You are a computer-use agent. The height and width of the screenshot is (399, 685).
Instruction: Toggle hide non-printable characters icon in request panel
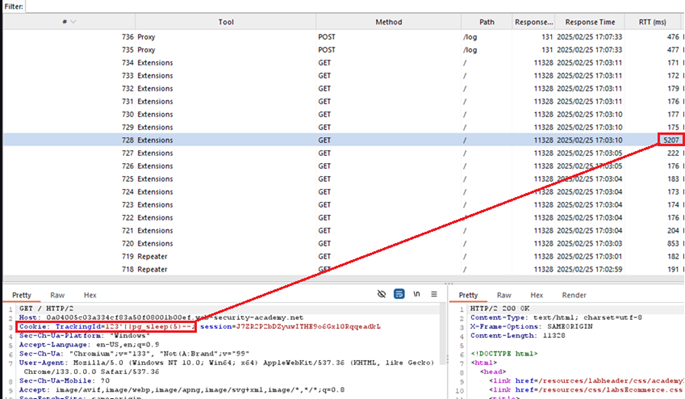tap(381, 294)
